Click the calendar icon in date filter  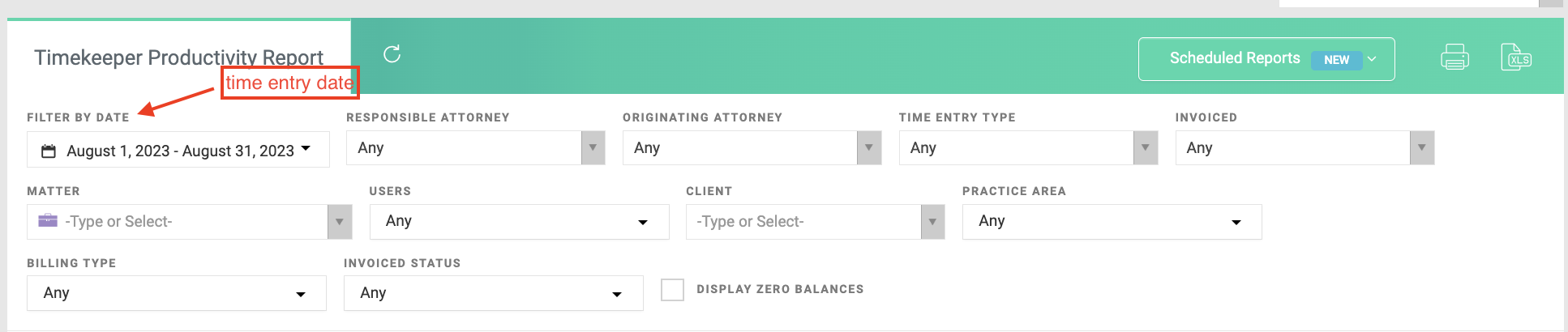coord(49,151)
